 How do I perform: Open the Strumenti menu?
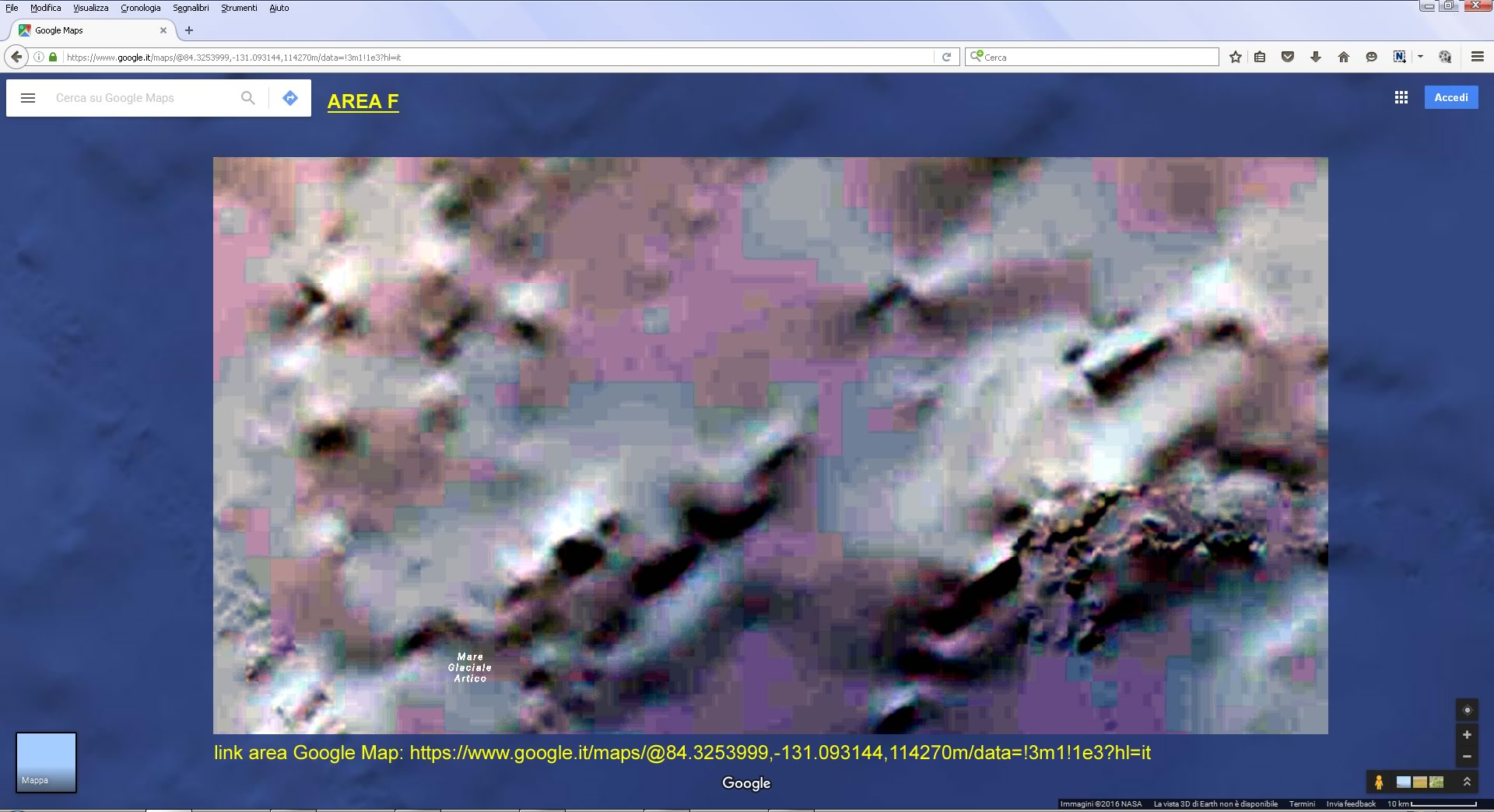(239, 8)
